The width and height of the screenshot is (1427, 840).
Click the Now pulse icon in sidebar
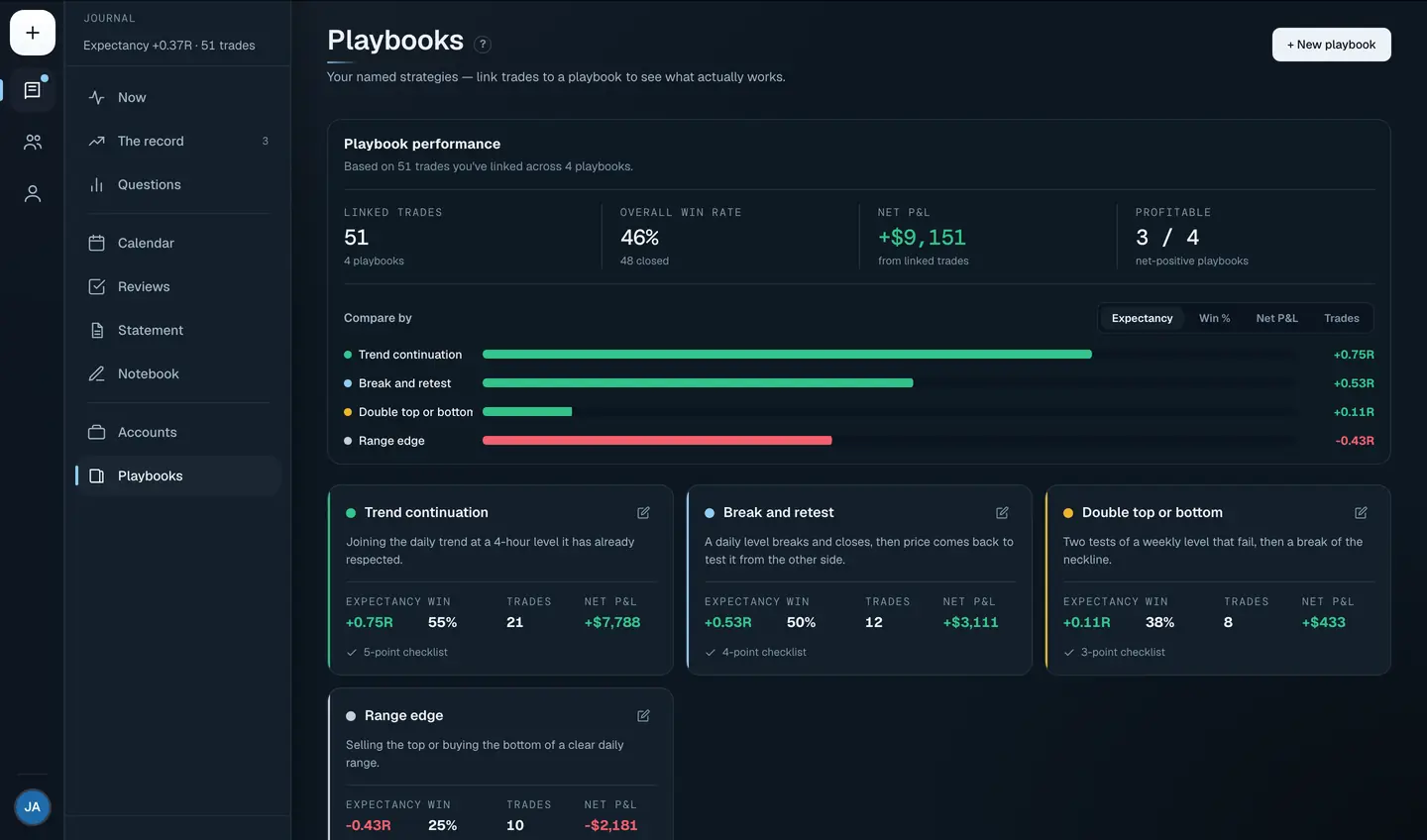[96, 97]
